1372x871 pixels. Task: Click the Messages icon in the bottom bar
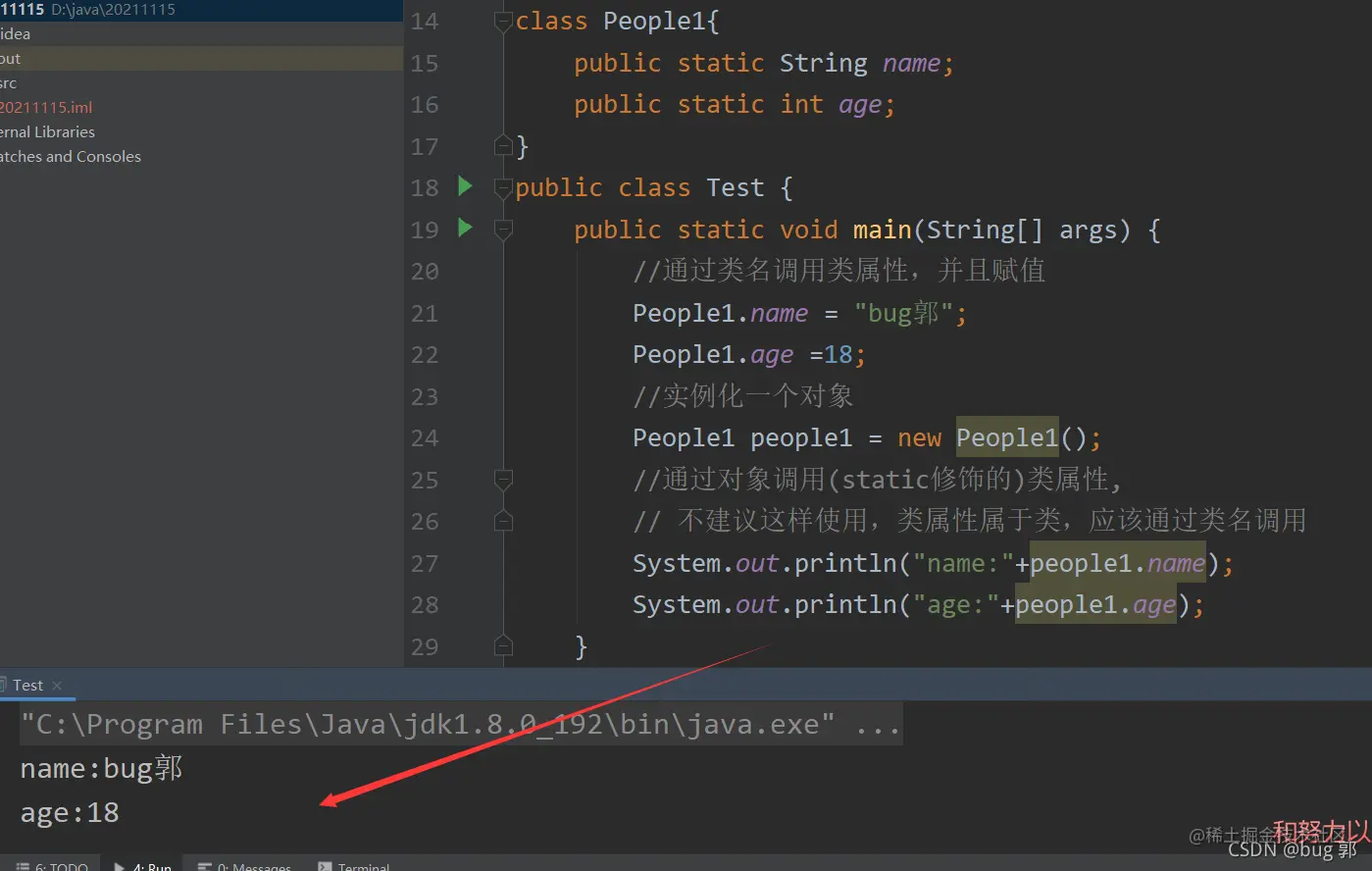[205, 867]
